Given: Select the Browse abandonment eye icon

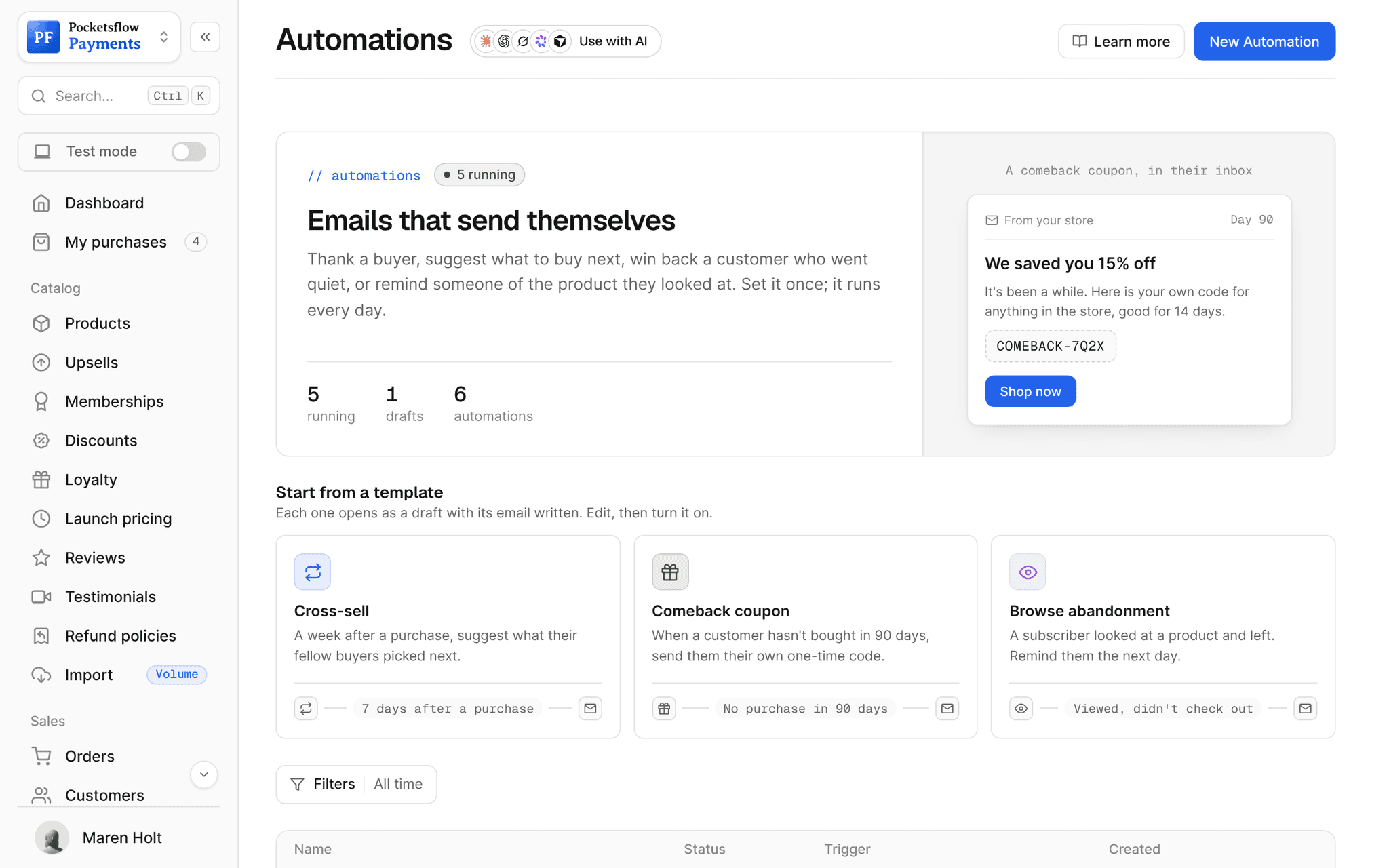Looking at the screenshot, I should [1028, 572].
